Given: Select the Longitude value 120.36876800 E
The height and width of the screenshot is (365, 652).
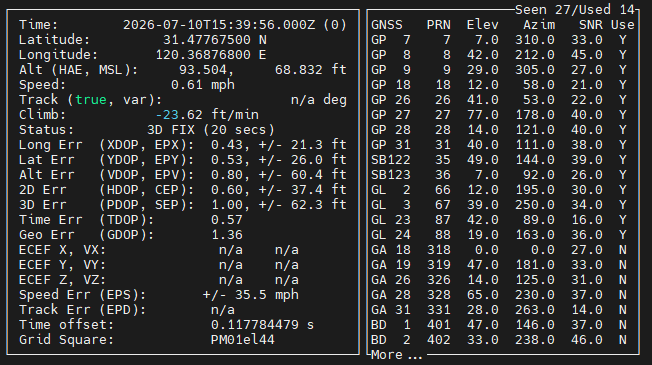Looking at the screenshot, I should (210, 55).
